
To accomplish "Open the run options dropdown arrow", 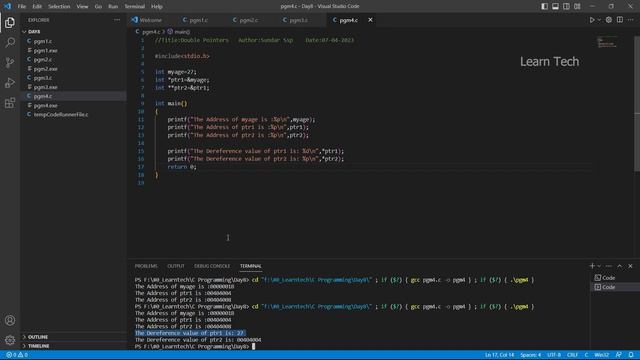I will click(599, 20).
